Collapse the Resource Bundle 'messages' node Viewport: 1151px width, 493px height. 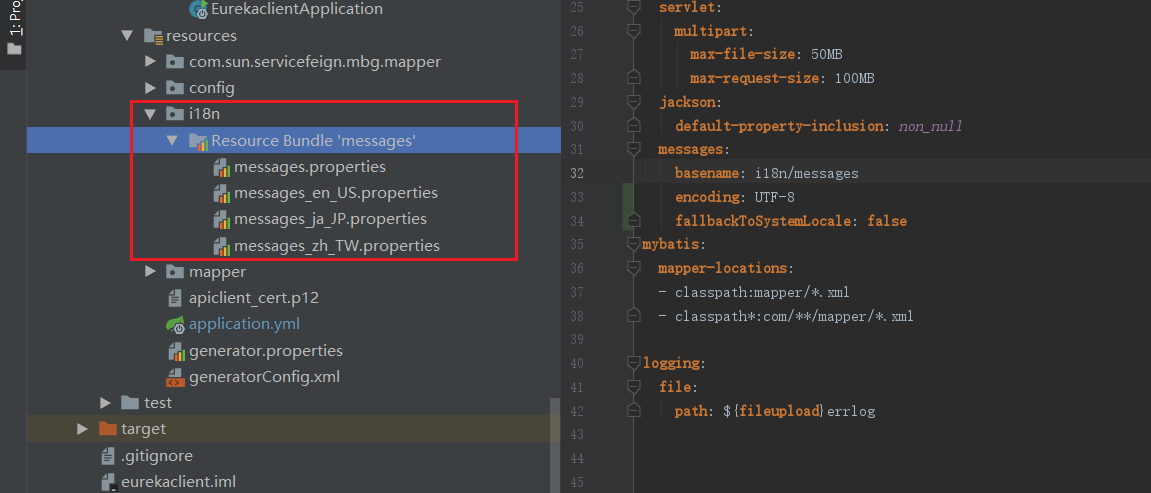173,140
